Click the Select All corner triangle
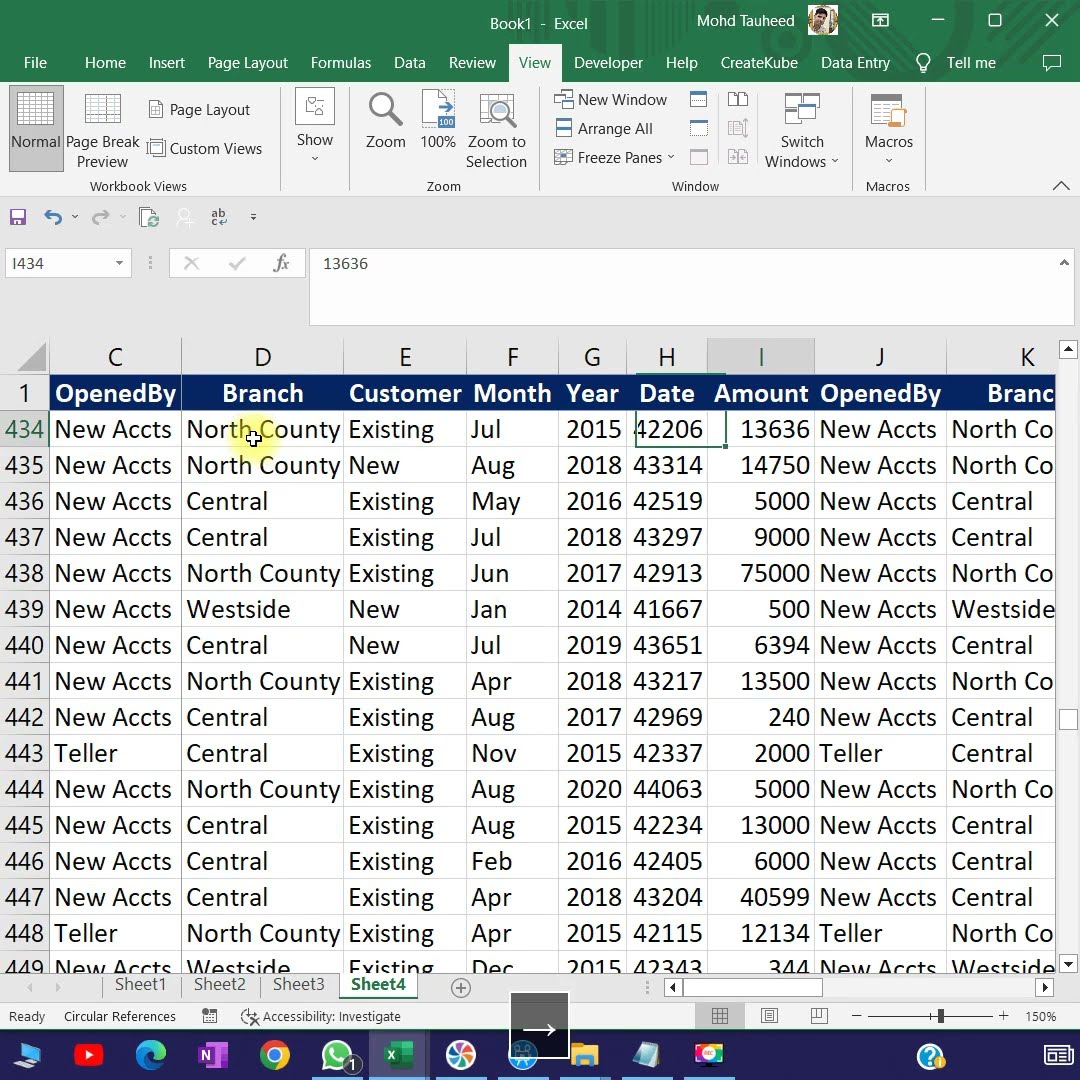Viewport: 1080px width, 1080px height. 31,356
